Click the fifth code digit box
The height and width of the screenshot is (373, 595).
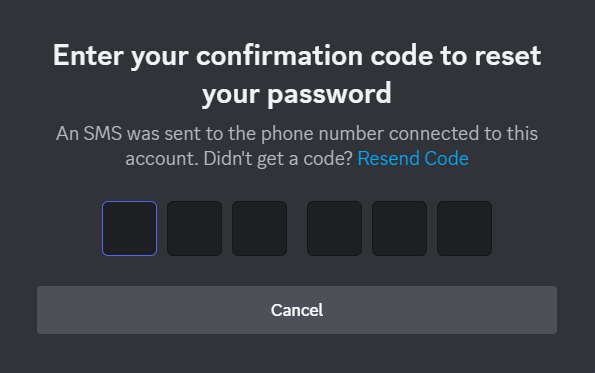click(x=399, y=228)
